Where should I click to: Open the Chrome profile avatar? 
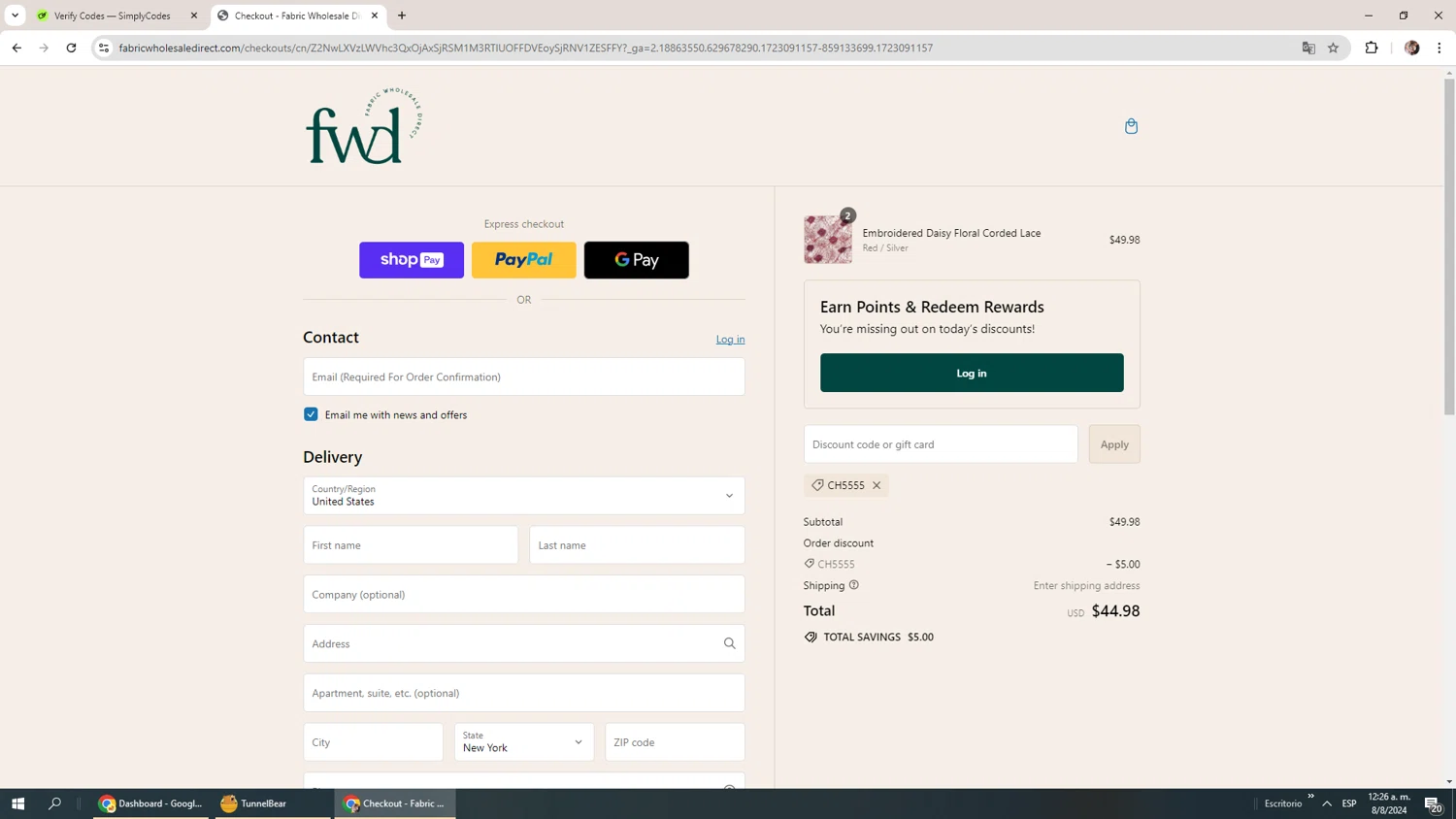coord(1412,48)
